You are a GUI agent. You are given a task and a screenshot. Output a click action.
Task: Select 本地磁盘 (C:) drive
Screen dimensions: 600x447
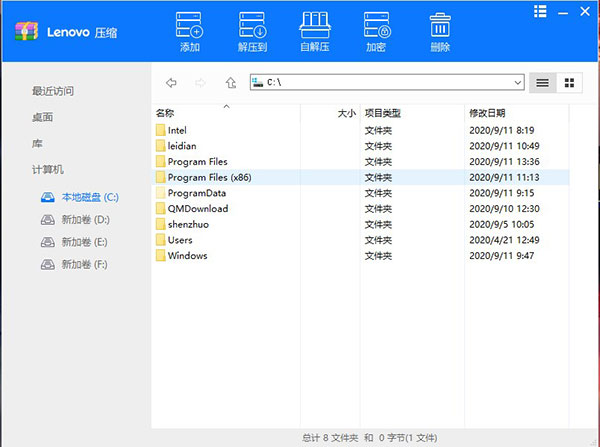point(89,197)
